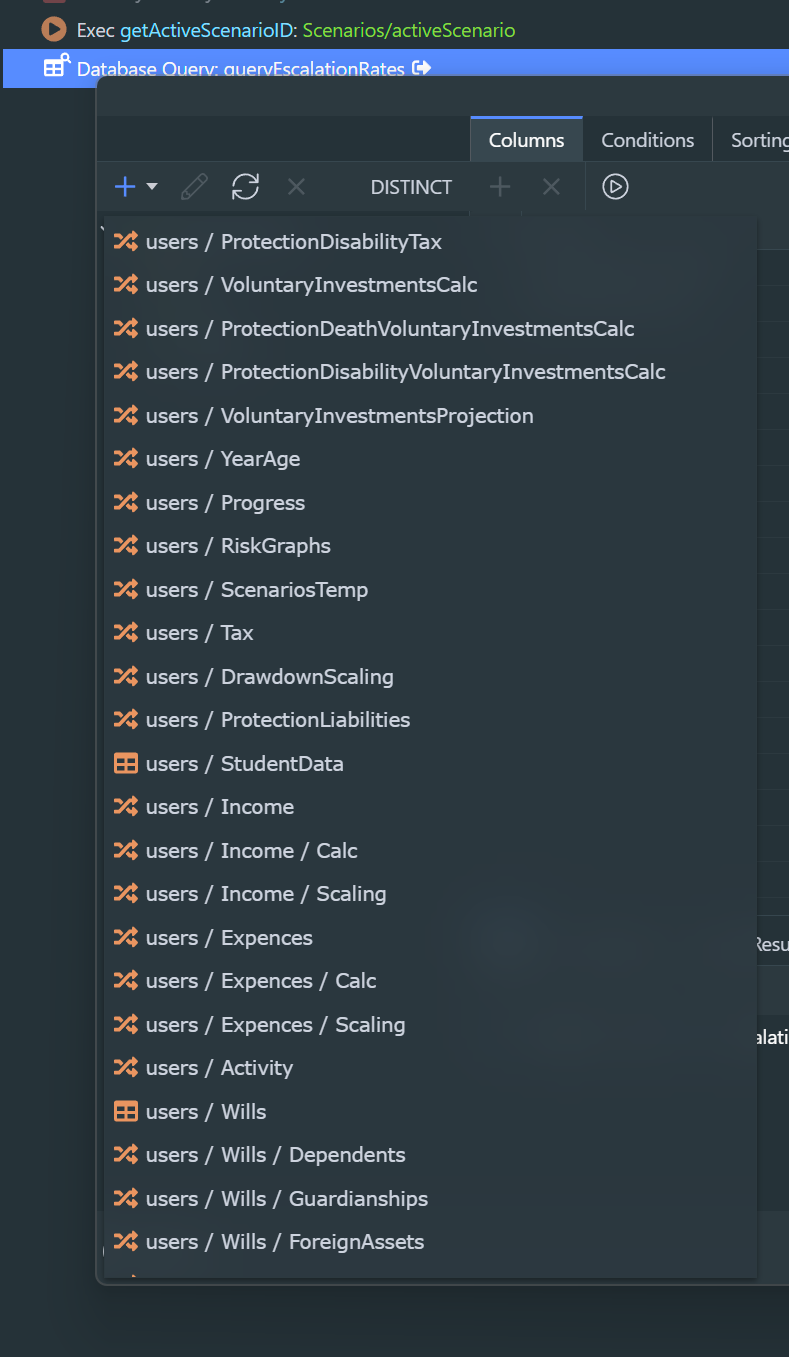Select the Columns tab
This screenshot has height=1357, width=789.
(526, 140)
